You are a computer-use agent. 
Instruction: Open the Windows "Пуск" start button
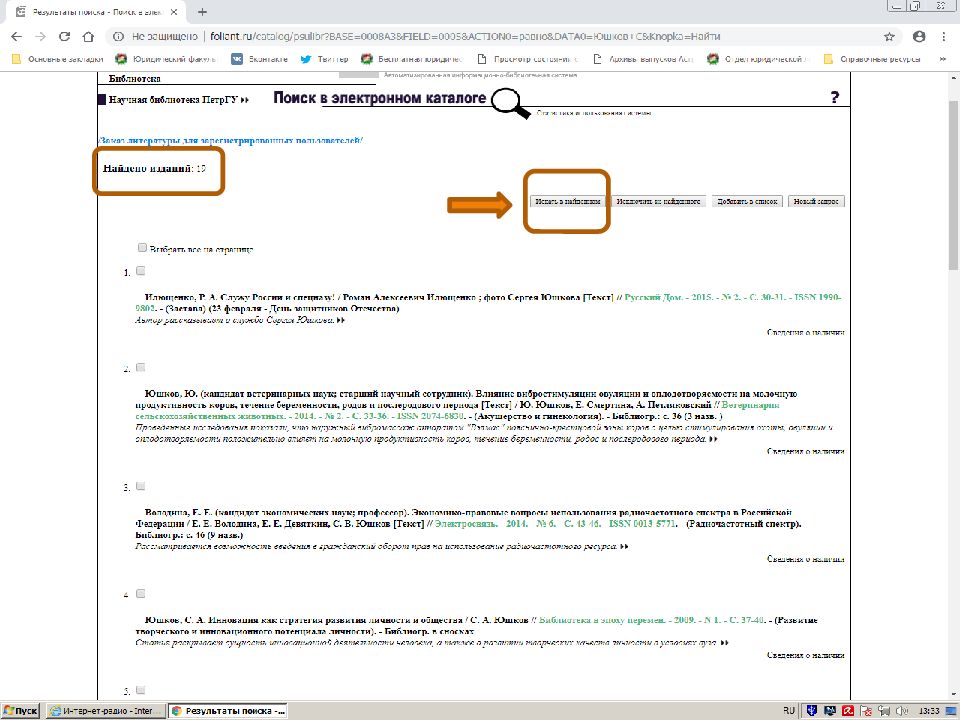[x=22, y=710]
